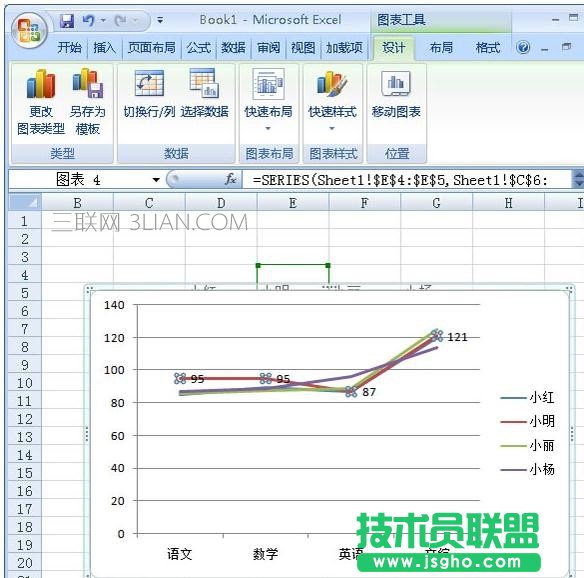Click the Name Box showing 图表 4
This screenshot has width=584, height=578.
tap(80, 180)
